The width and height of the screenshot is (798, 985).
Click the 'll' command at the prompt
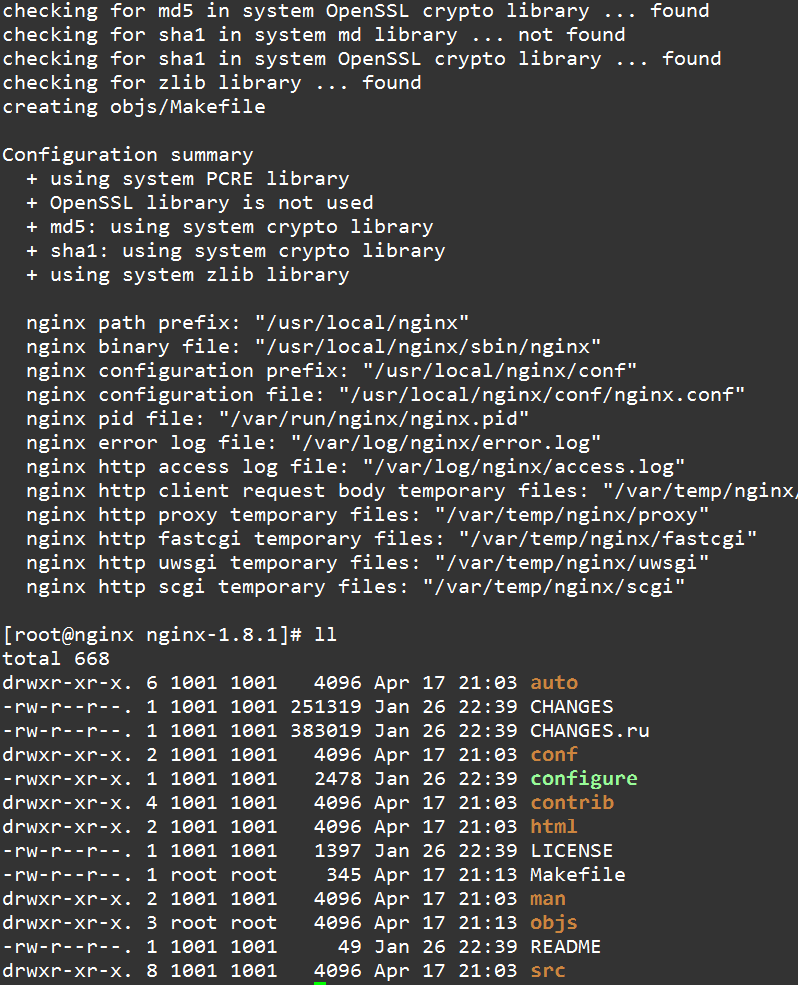click(325, 634)
